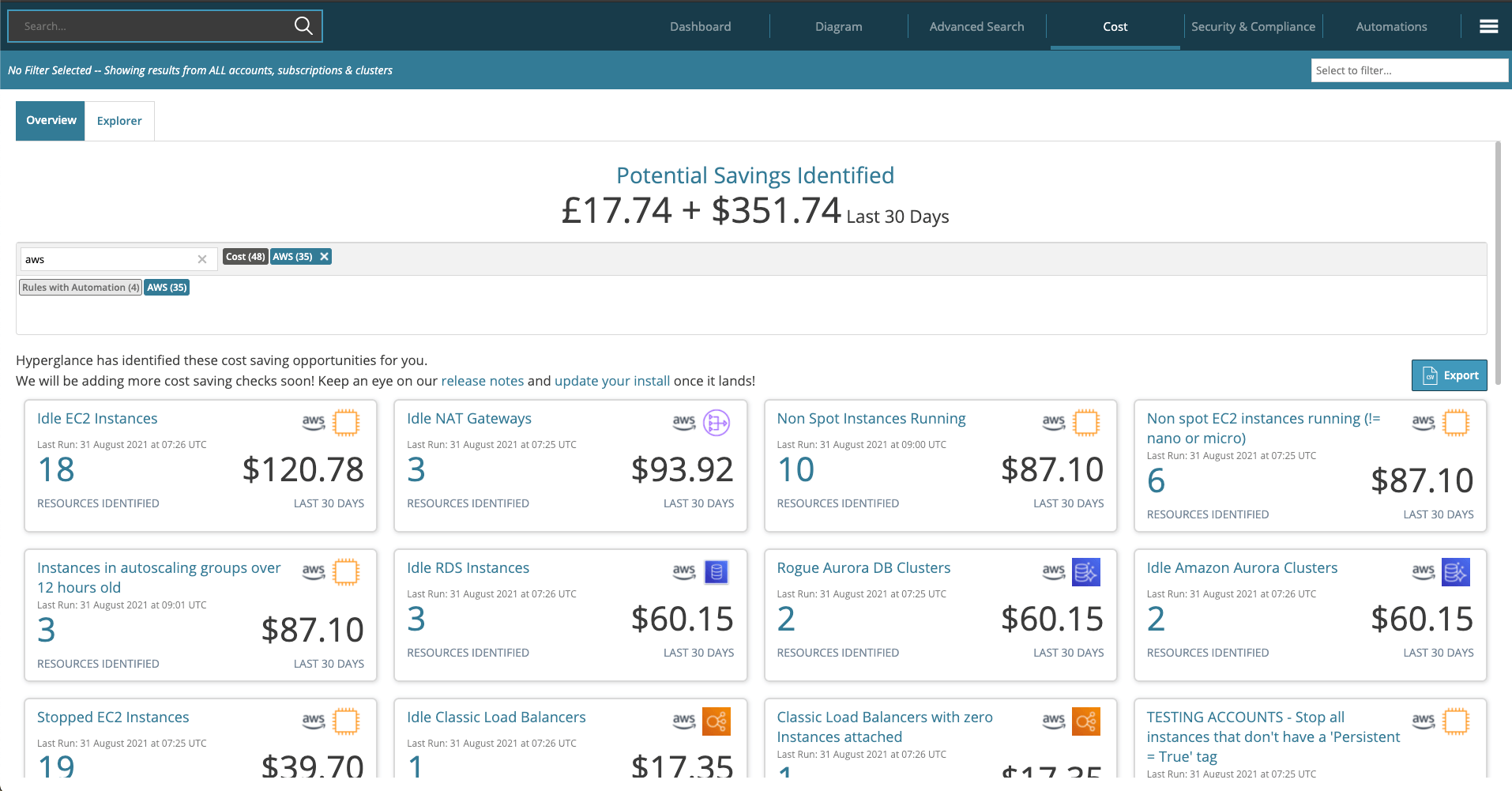This screenshot has width=1512, height=791.
Task: Open the Idle EC2 Instances title link
Action: pos(97,419)
